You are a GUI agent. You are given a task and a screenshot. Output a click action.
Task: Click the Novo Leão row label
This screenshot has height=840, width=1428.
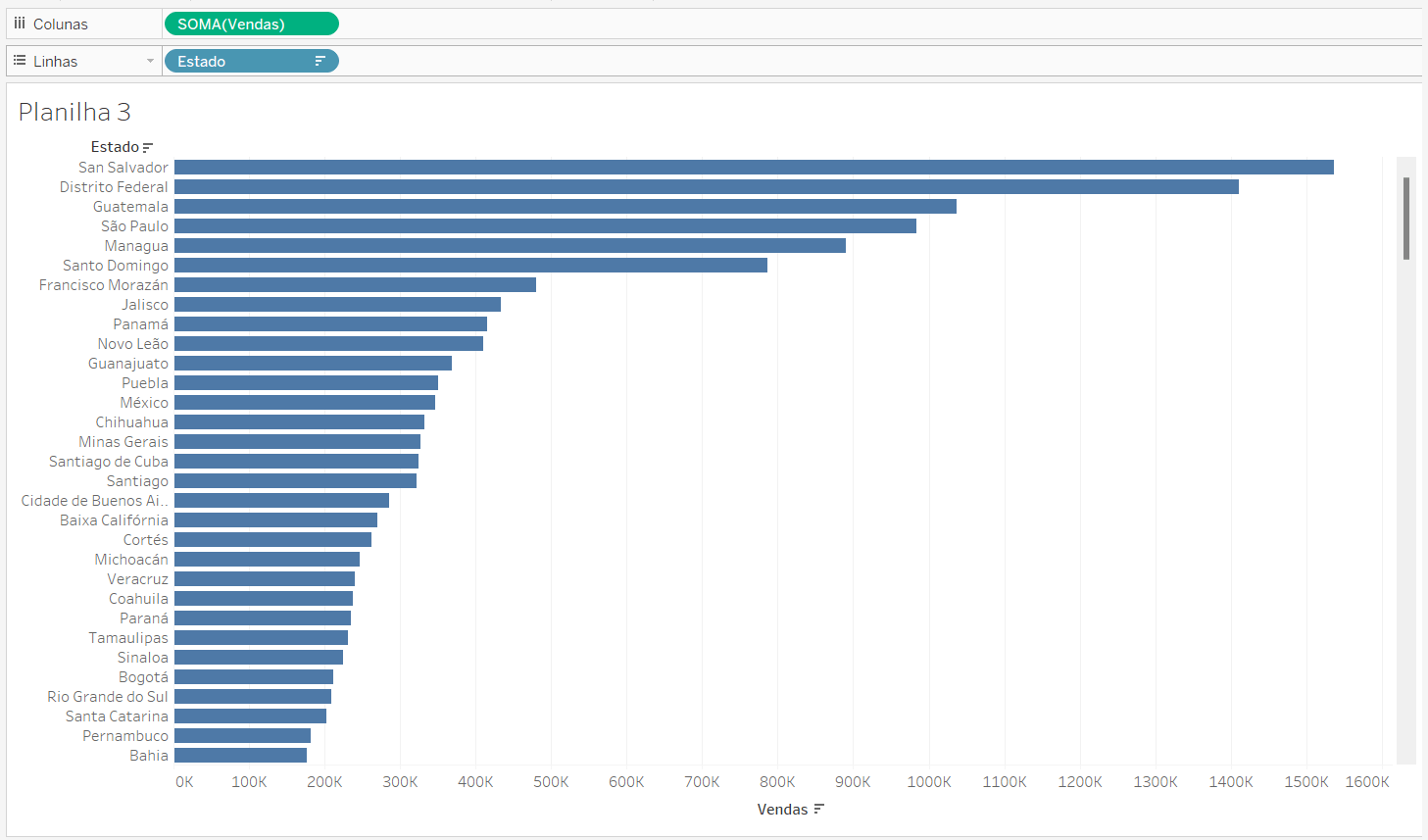point(133,344)
